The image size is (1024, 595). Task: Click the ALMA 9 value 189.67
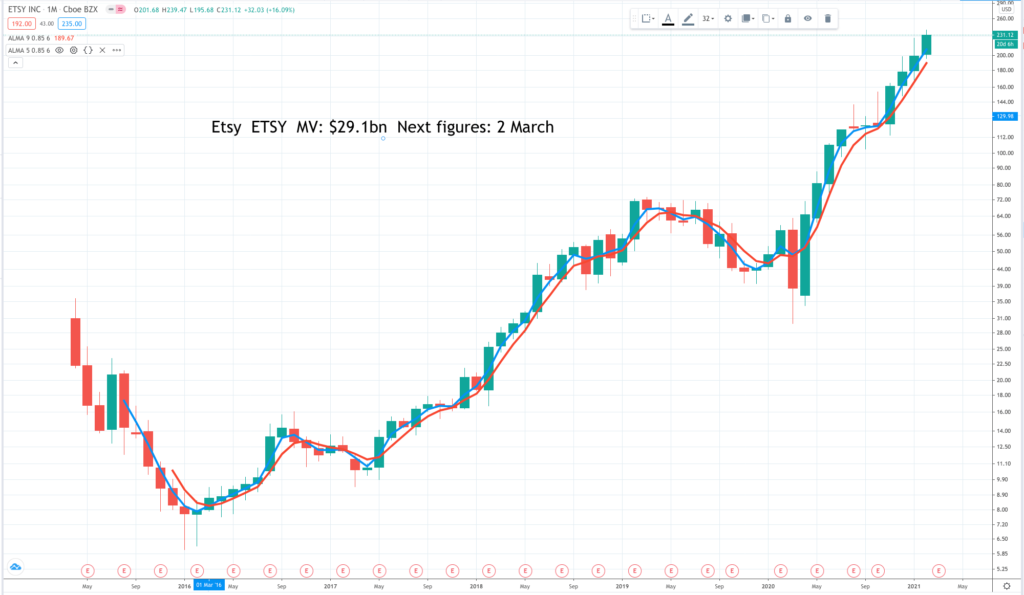64,39
